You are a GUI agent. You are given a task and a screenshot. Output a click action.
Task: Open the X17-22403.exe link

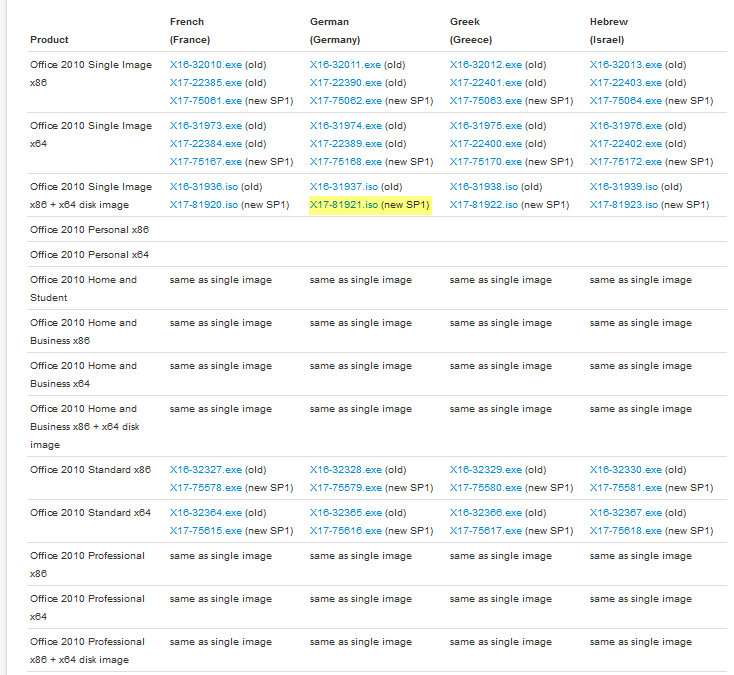[x=625, y=83]
